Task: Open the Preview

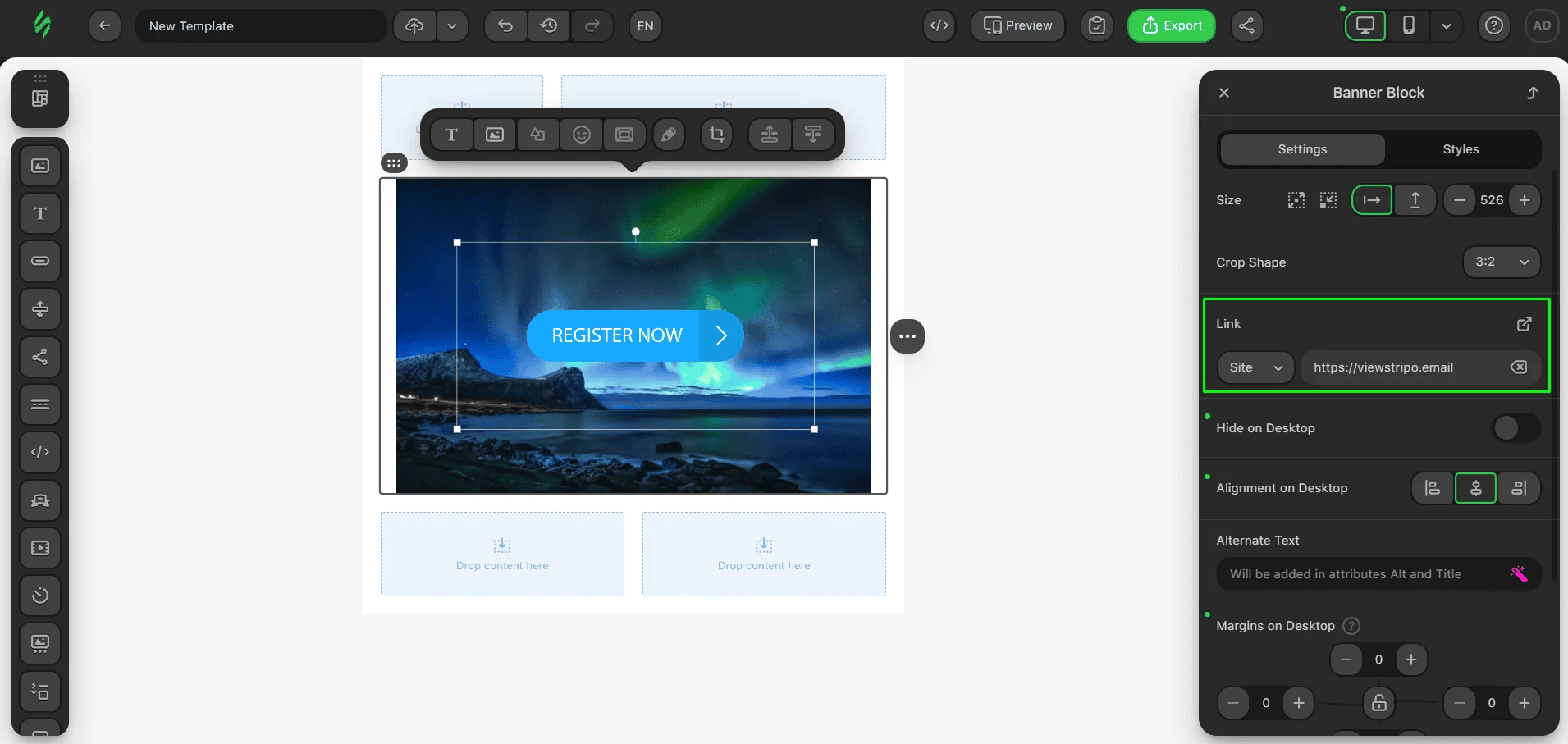Action: coord(1017,25)
